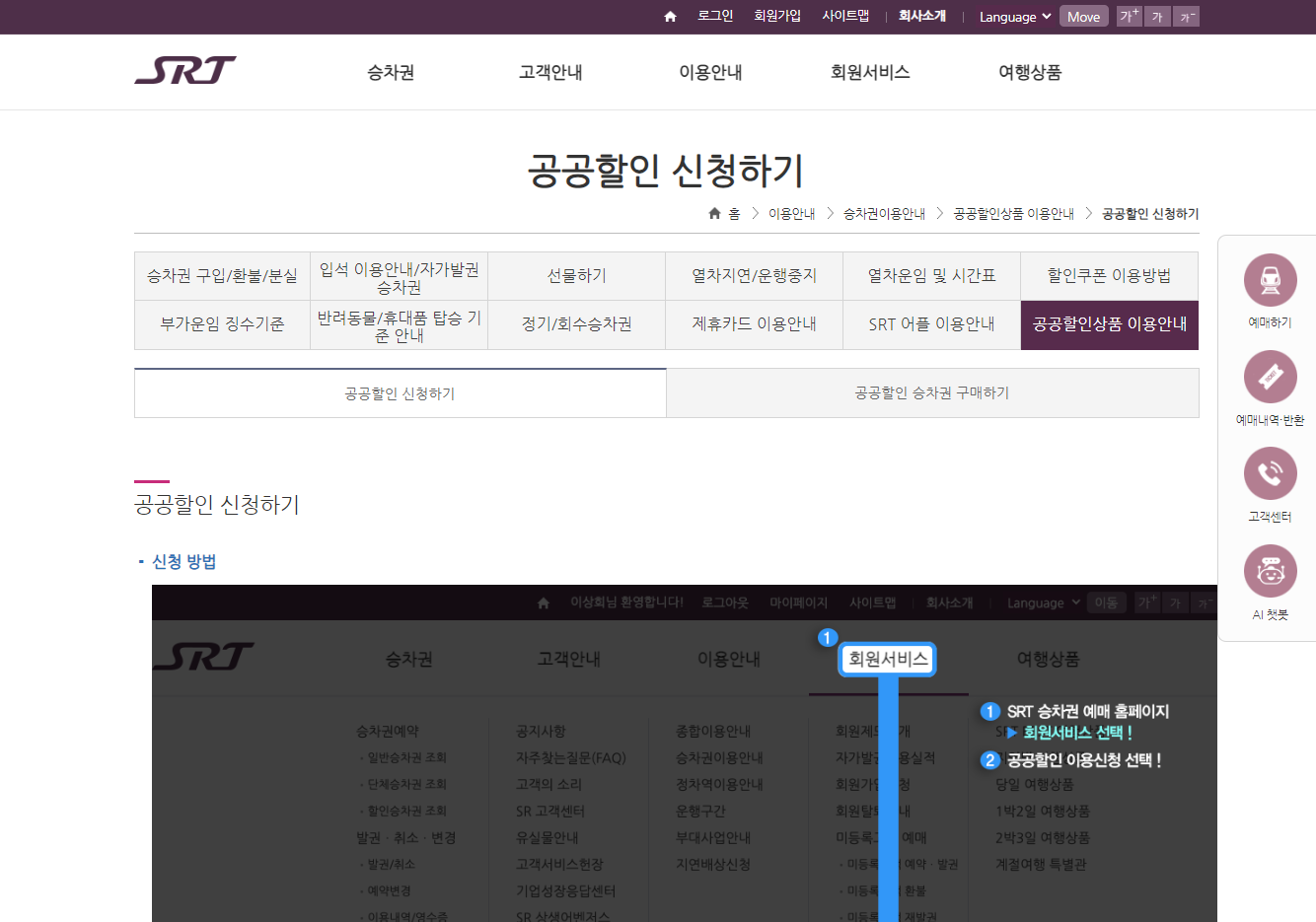Click 승차권이용안내 in the breadcrumb
Viewport: 1316px width, 922px height.
(x=884, y=213)
